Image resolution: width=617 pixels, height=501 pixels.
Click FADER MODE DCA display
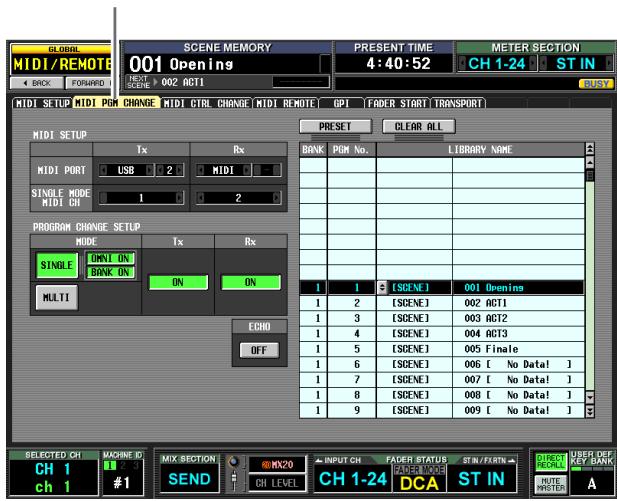pos(419,478)
